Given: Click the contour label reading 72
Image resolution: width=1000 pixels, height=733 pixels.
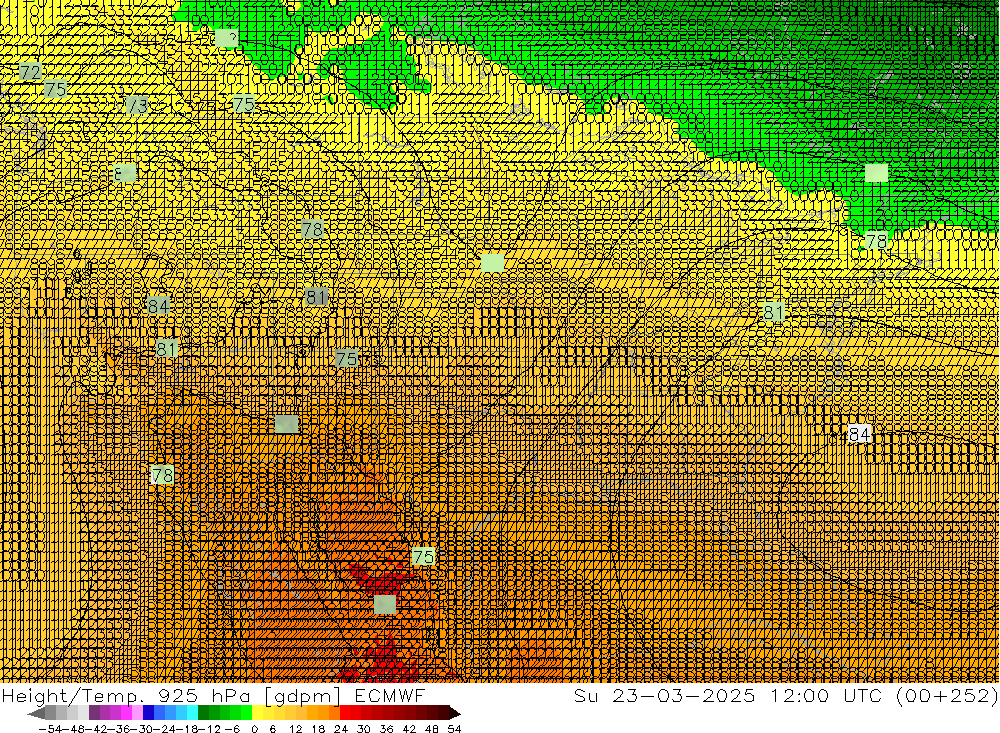Looking at the screenshot, I should click(x=30, y=72).
